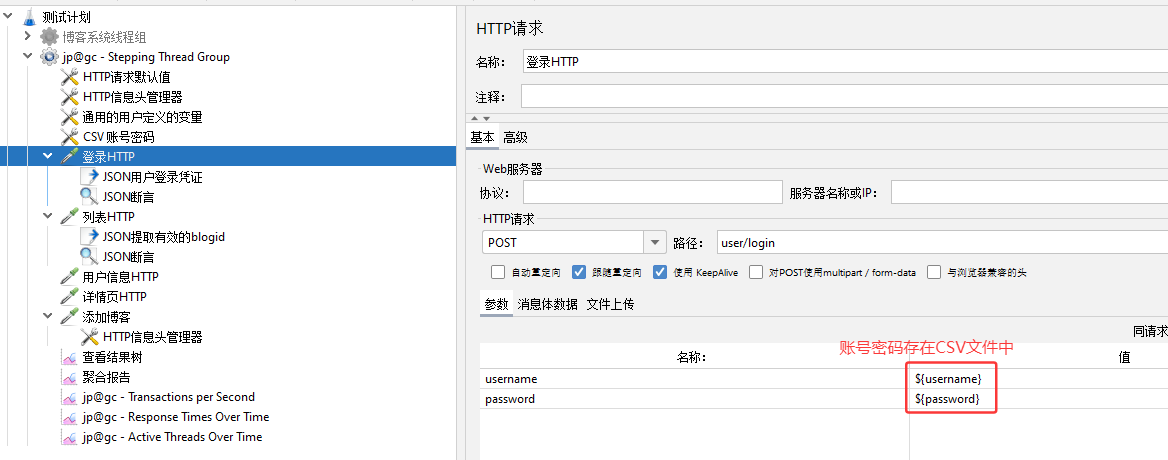Collapse the 列表HTTP tree node
1168x460 pixels.
click(48, 217)
